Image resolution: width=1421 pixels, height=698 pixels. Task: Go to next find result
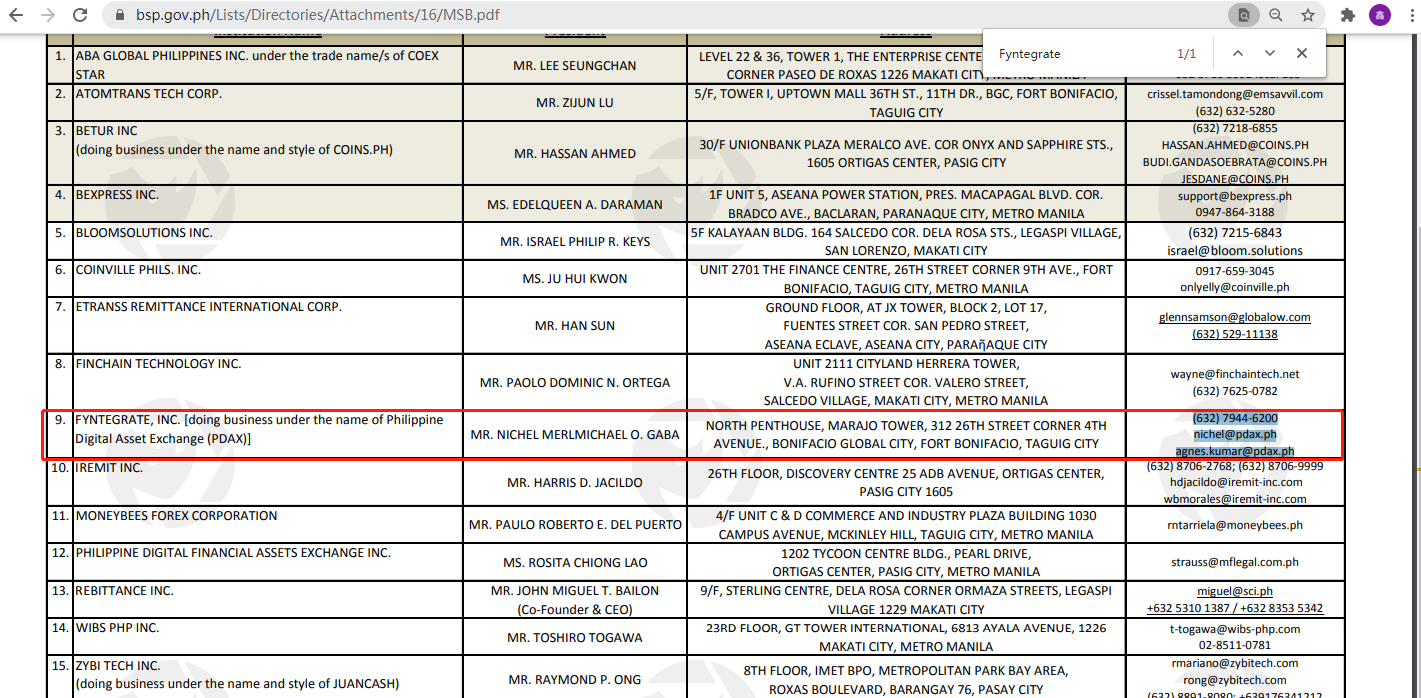tap(1270, 53)
